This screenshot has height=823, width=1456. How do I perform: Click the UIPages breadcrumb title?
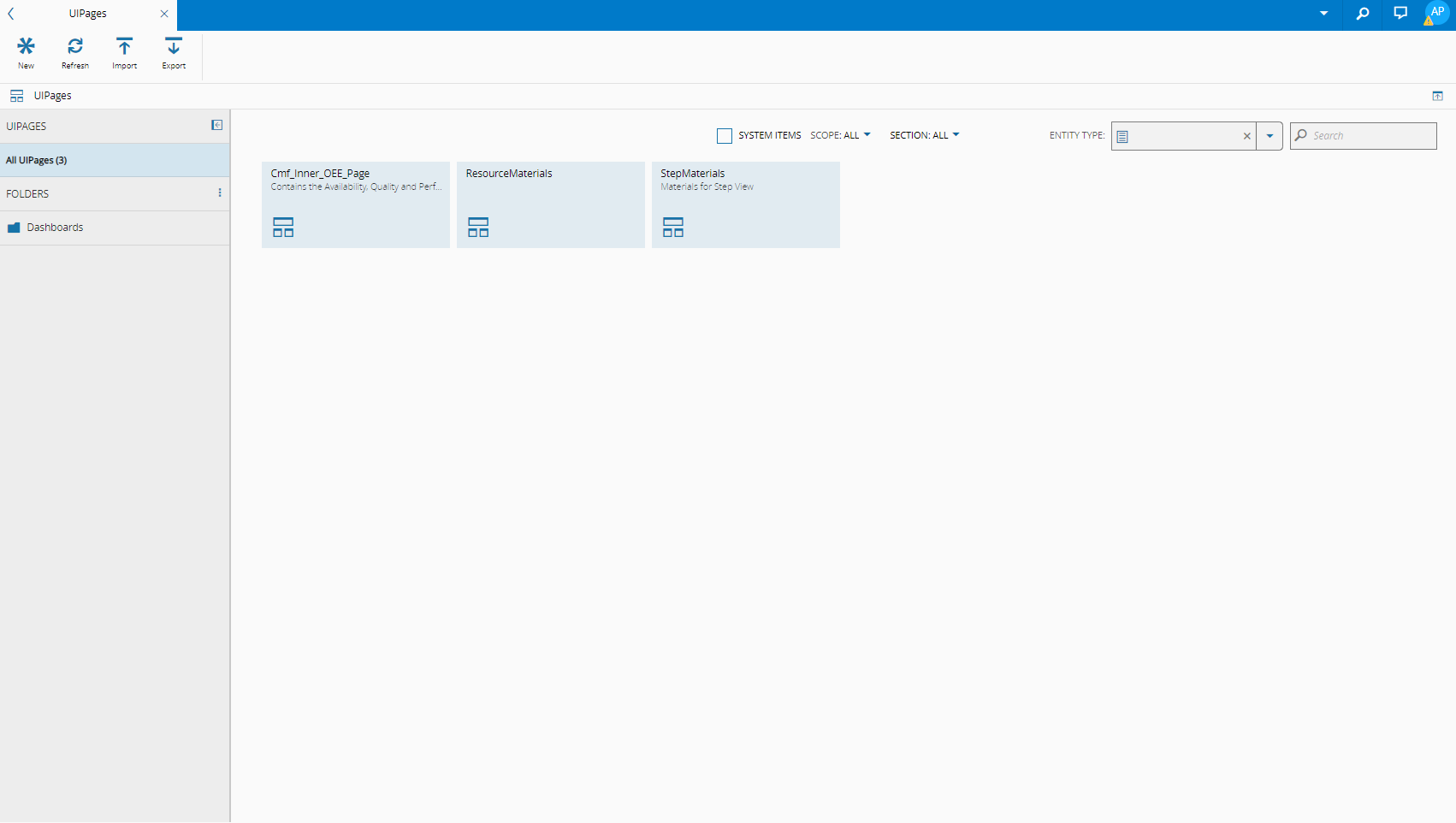coord(53,96)
